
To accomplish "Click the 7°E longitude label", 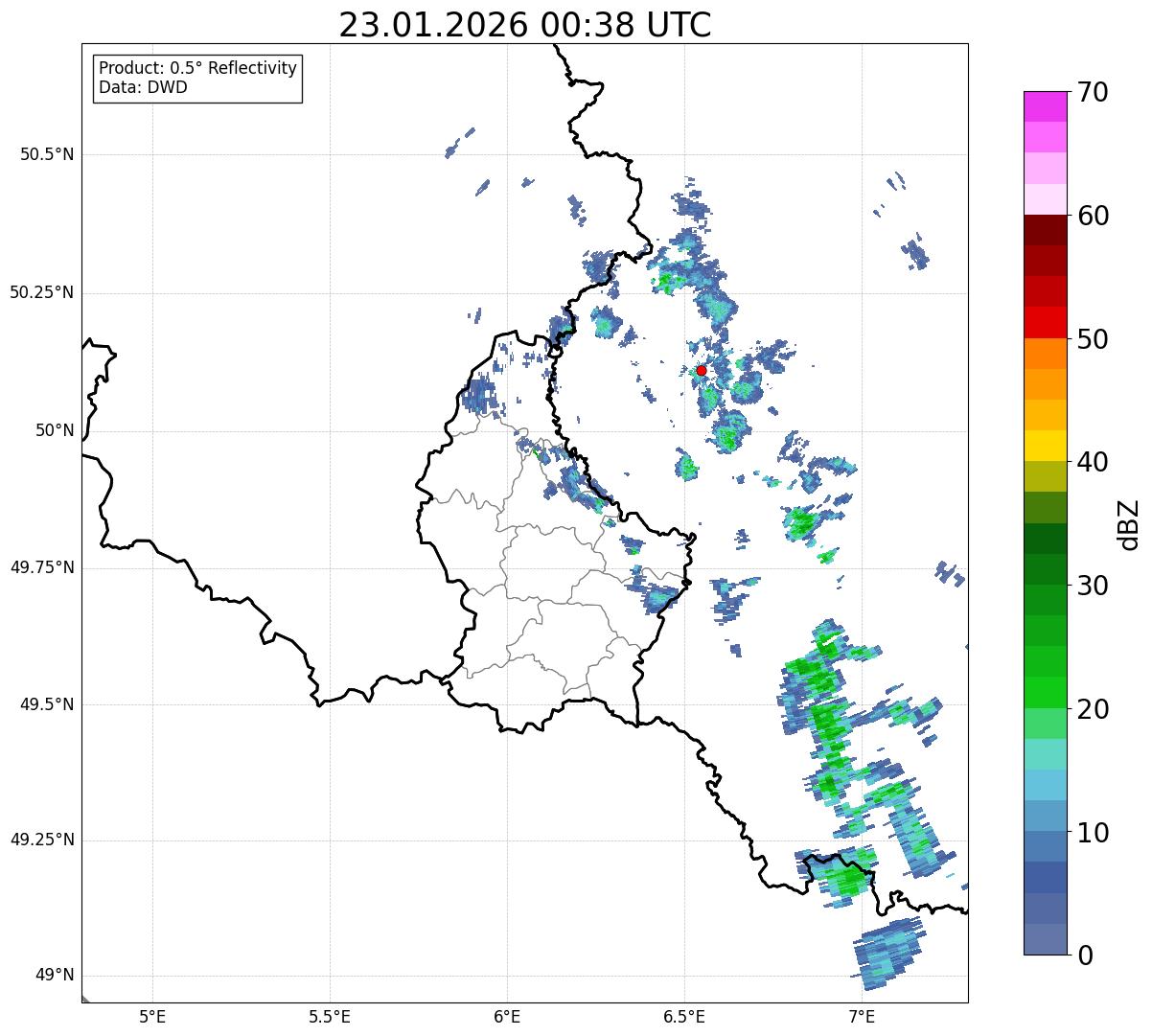I will click(862, 1016).
